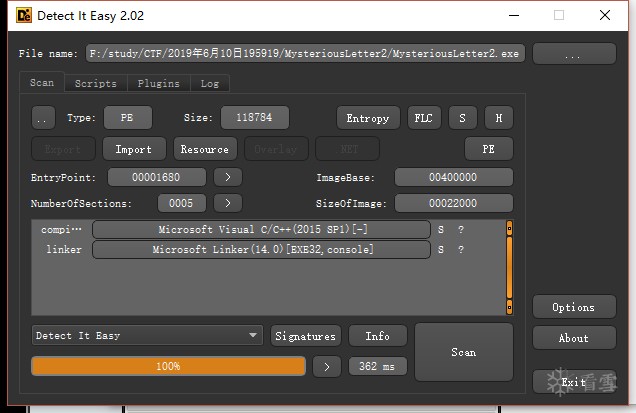Open the Entropy viewer
Screen dimensions: 636x413
point(368,118)
